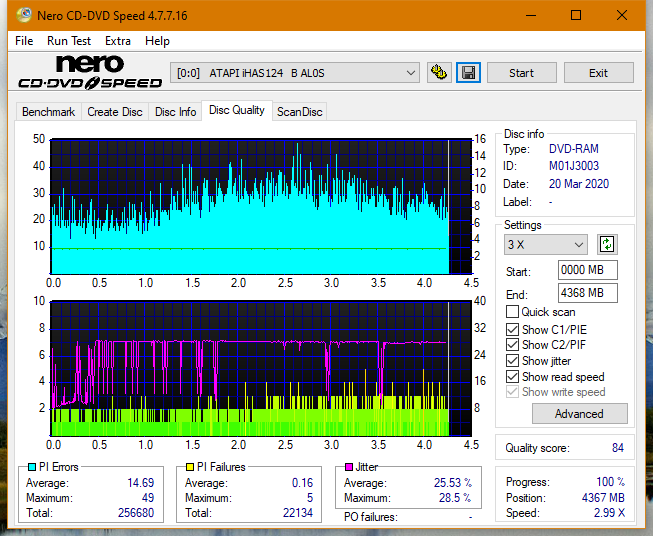
Task: Click the PI Failures and jitter graph
Action: pyautogui.click(x=261, y=368)
